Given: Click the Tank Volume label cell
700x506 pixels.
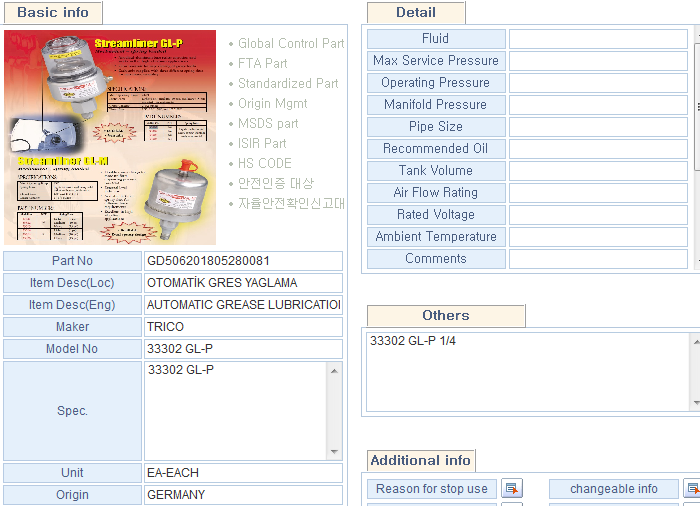Looking at the screenshot, I should coord(436,171).
